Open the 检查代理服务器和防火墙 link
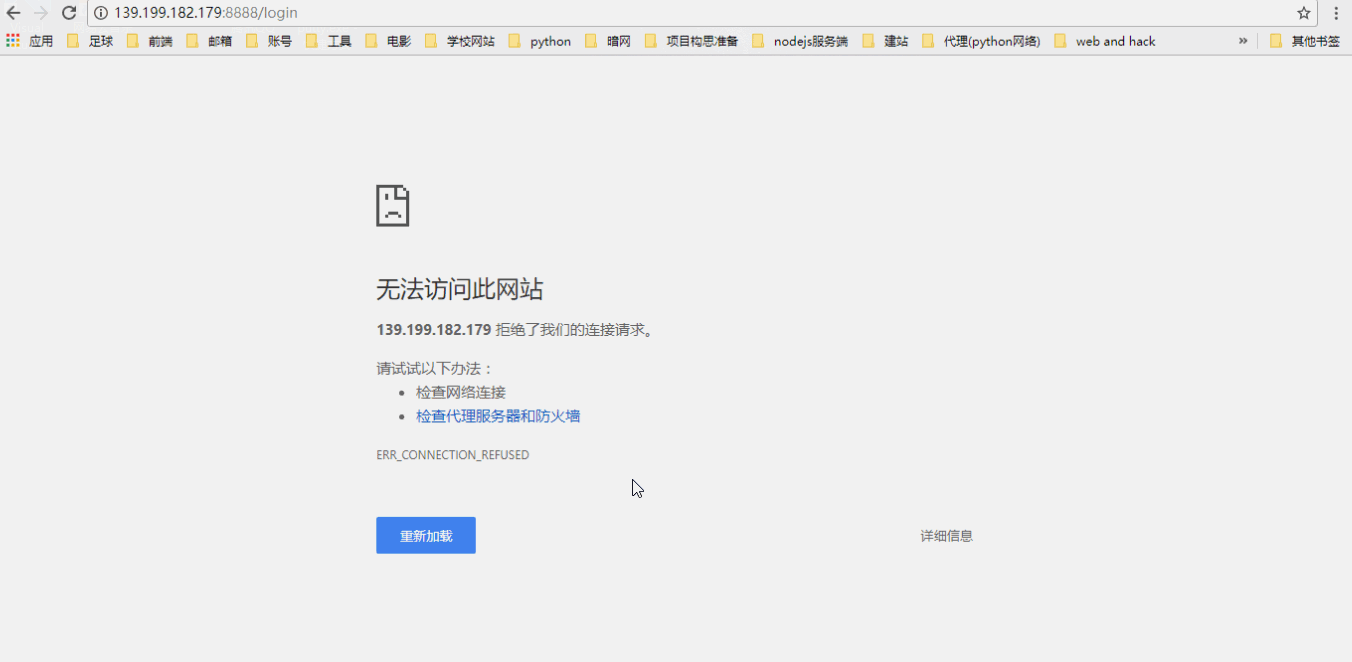 [498, 416]
